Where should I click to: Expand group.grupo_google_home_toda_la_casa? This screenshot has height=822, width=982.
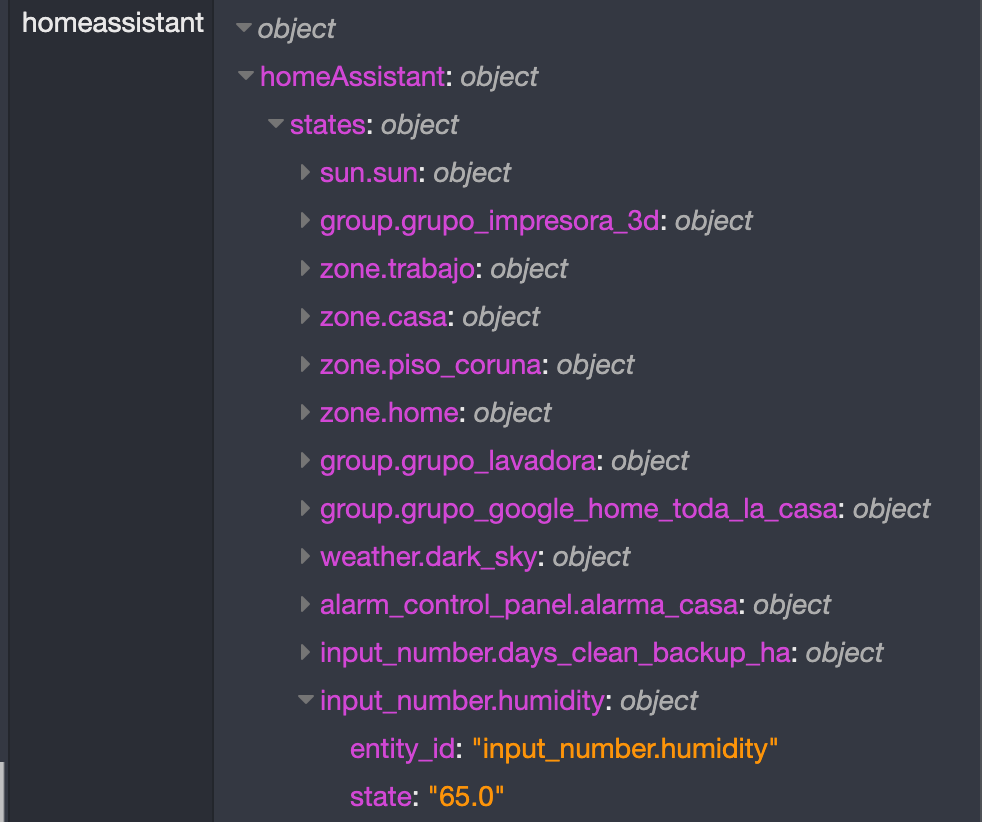click(x=305, y=508)
